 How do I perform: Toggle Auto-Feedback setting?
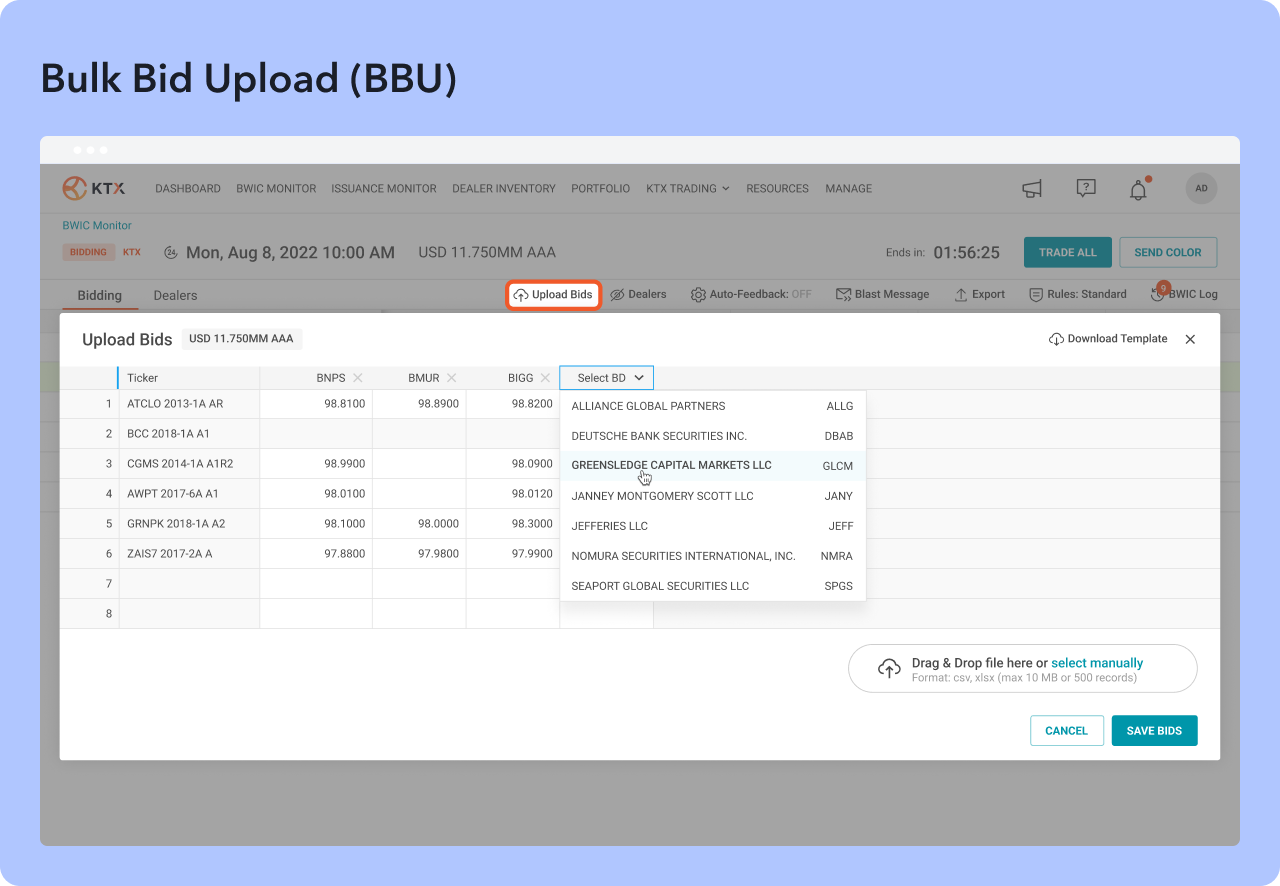(x=750, y=295)
